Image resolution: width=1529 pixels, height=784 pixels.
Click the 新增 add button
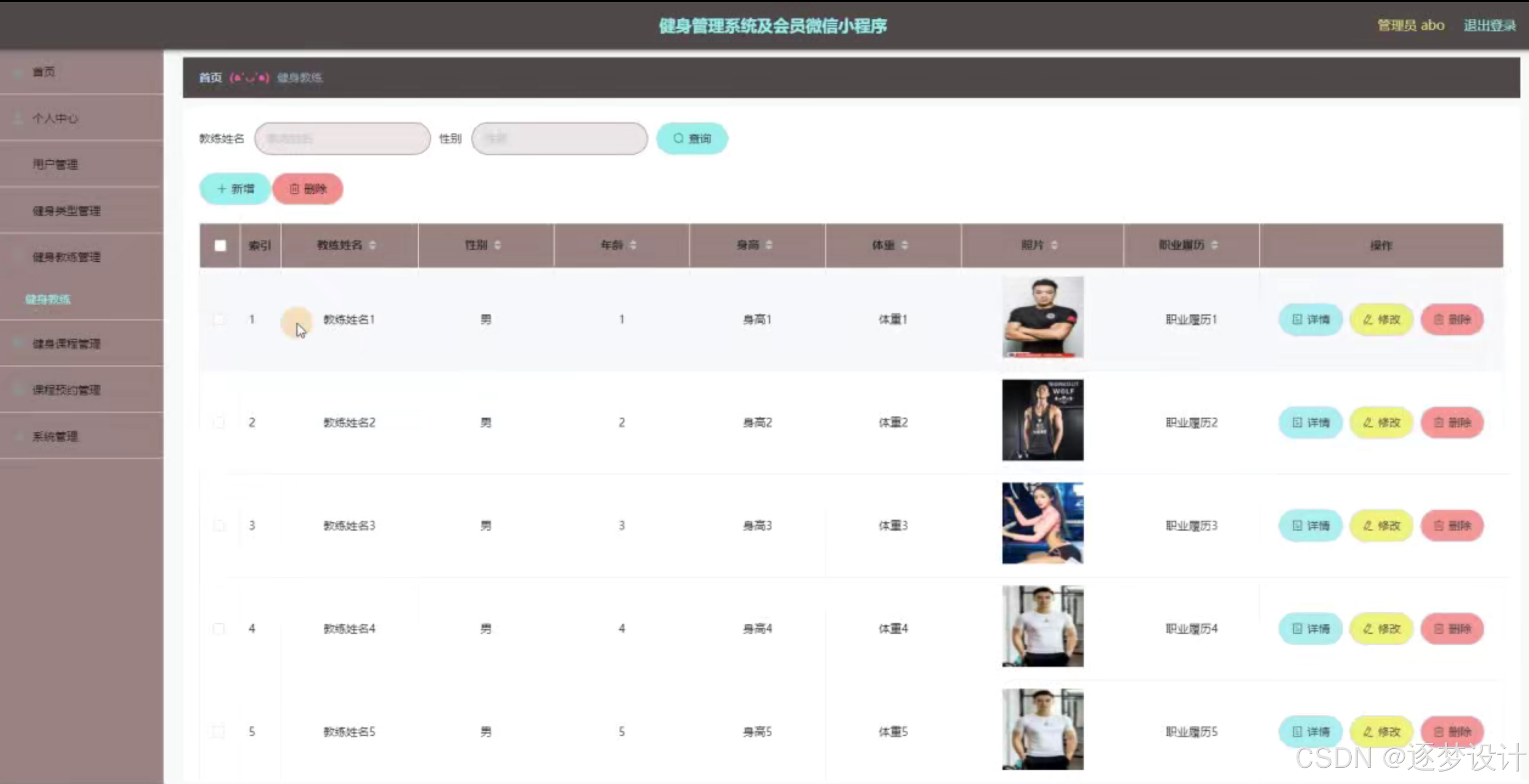tap(235, 188)
